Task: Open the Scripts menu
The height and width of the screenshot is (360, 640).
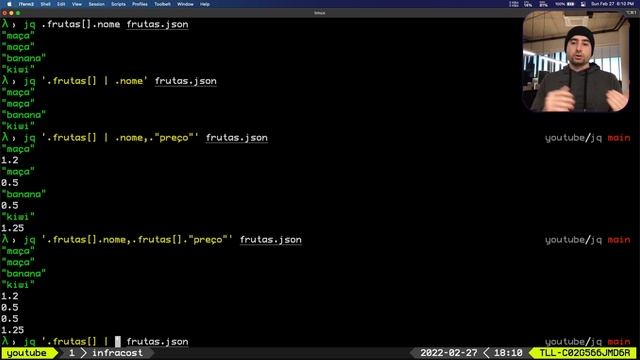Action: 118,4
